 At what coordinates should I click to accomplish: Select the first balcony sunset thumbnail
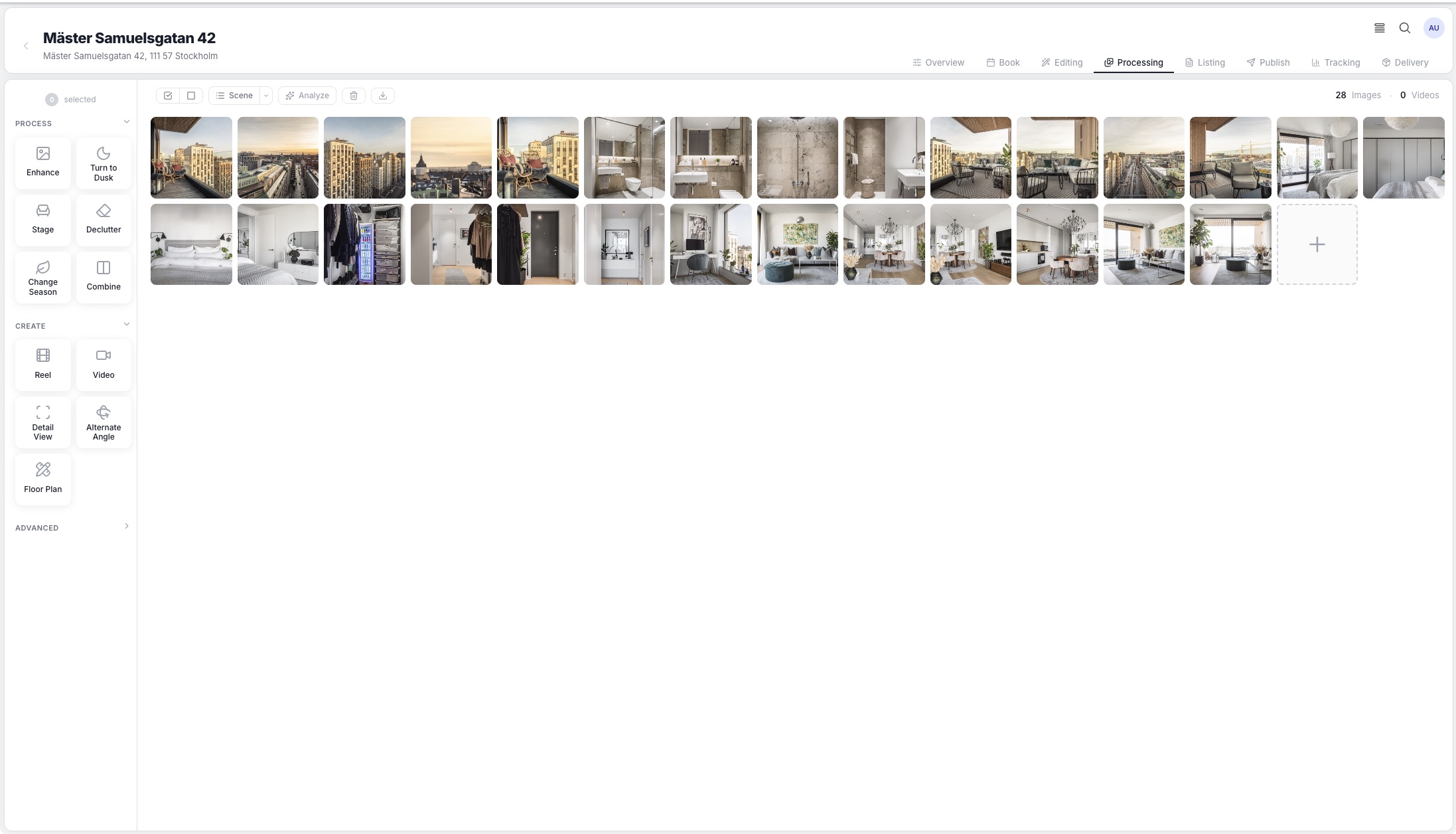[191, 157]
